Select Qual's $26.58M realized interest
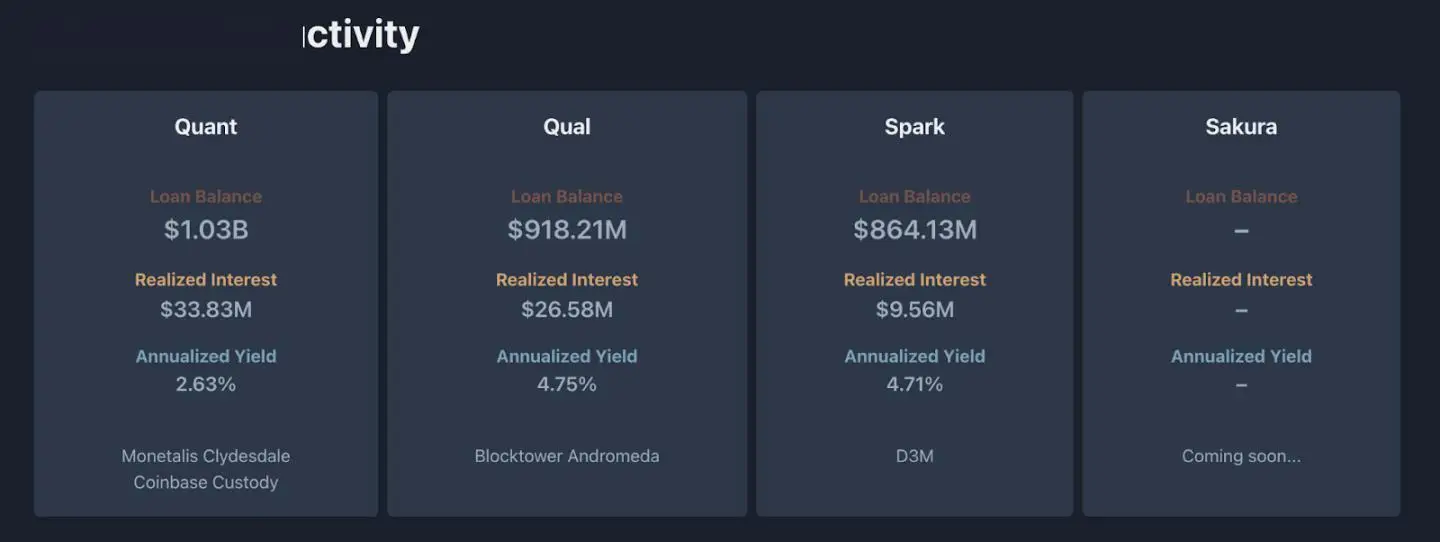Image resolution: width=1440 pixels, height=542 pixels. pos(567,310)
